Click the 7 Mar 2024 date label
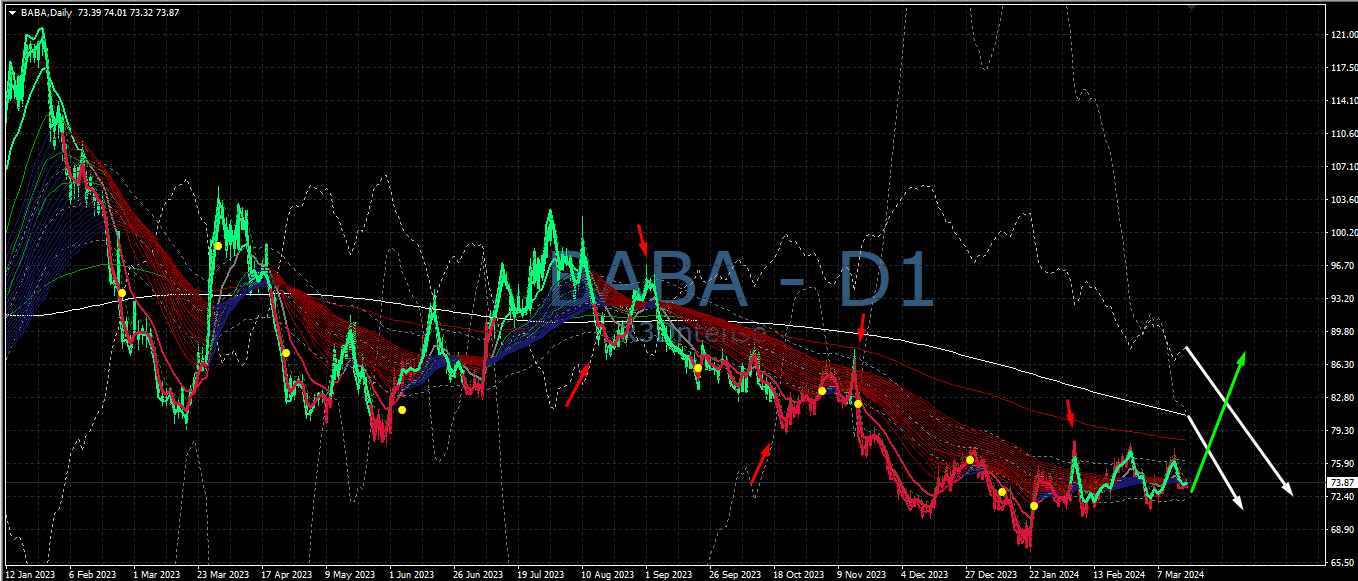1358x581 pixels. pos(1181,575)
